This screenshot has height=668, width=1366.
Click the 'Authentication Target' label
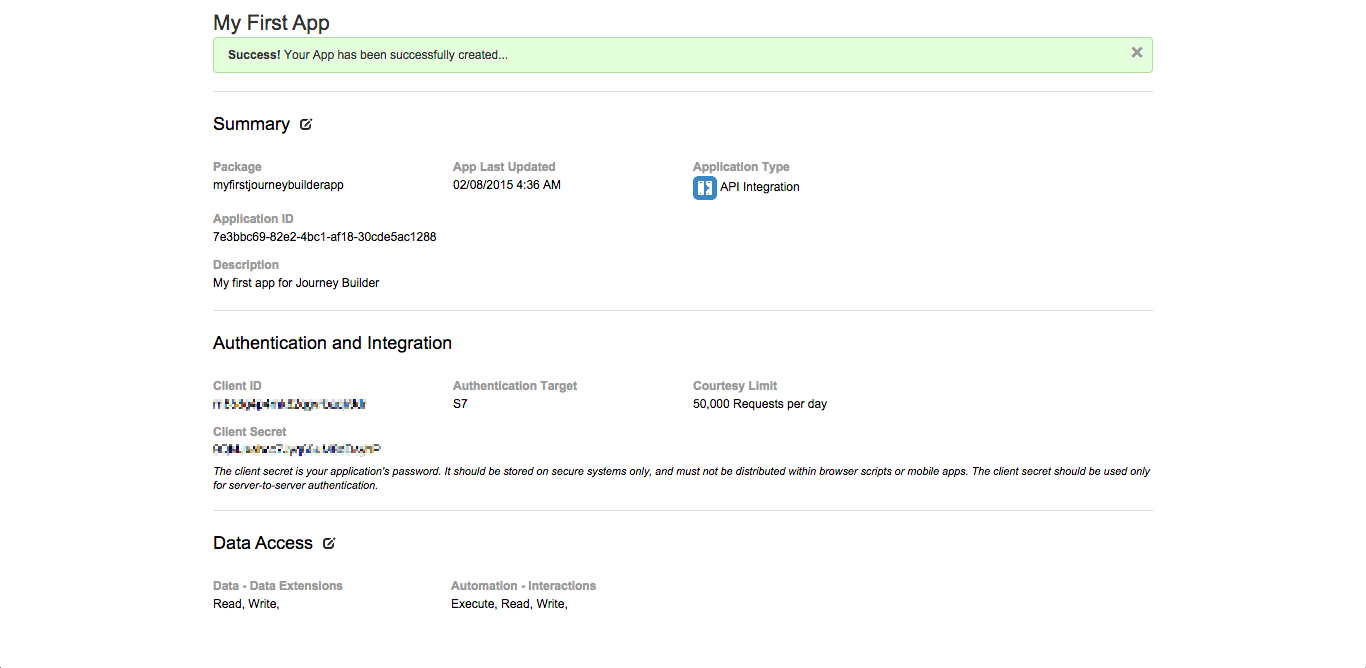point(515,386)
